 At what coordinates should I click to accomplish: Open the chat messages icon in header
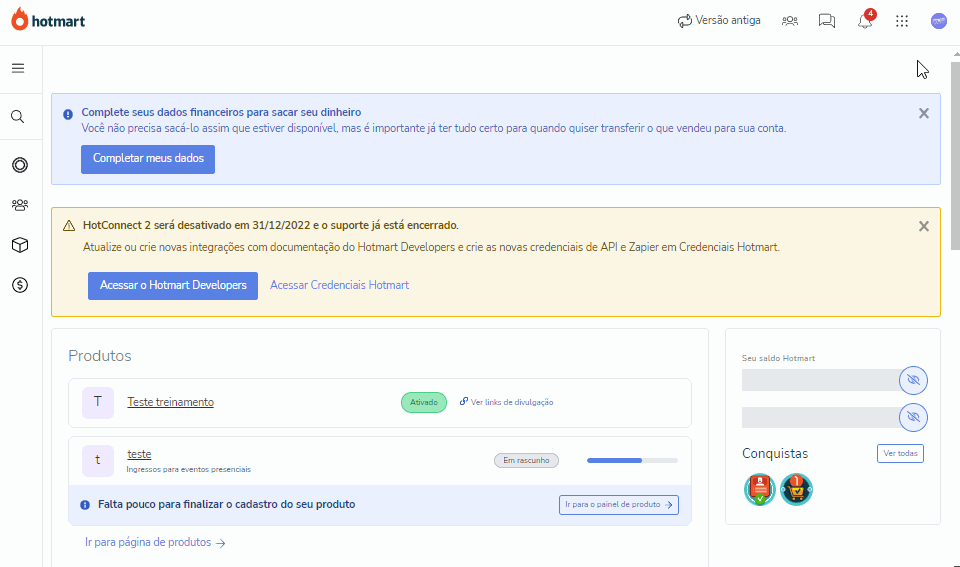827,21
